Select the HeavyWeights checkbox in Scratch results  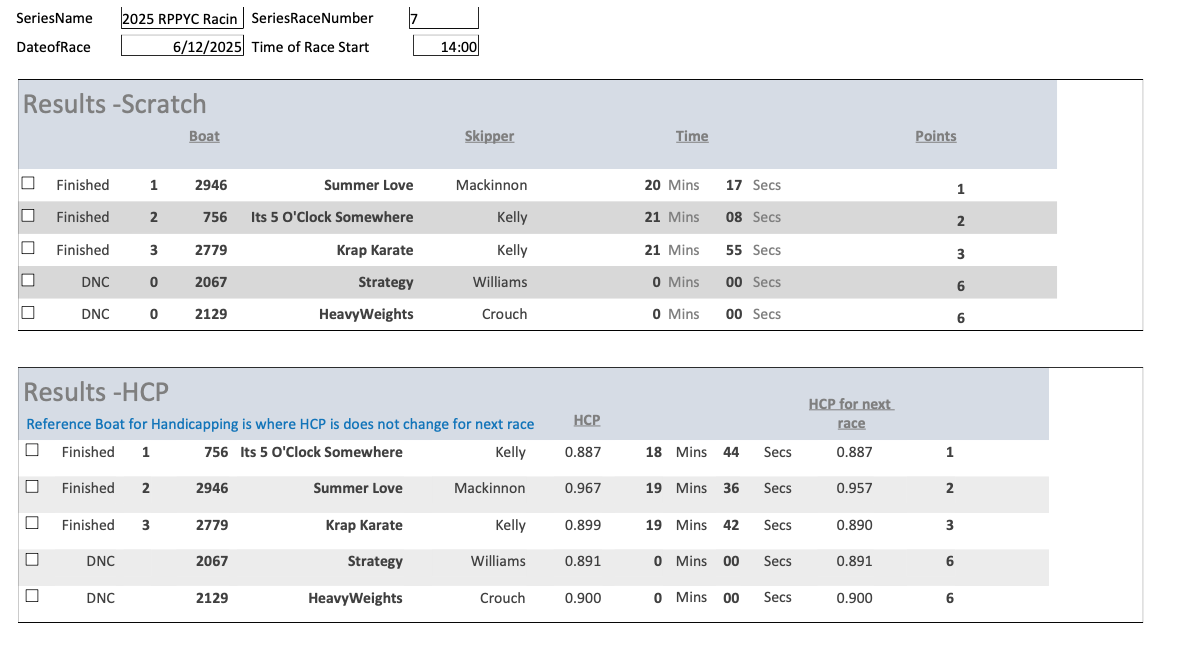pos(28,312)
